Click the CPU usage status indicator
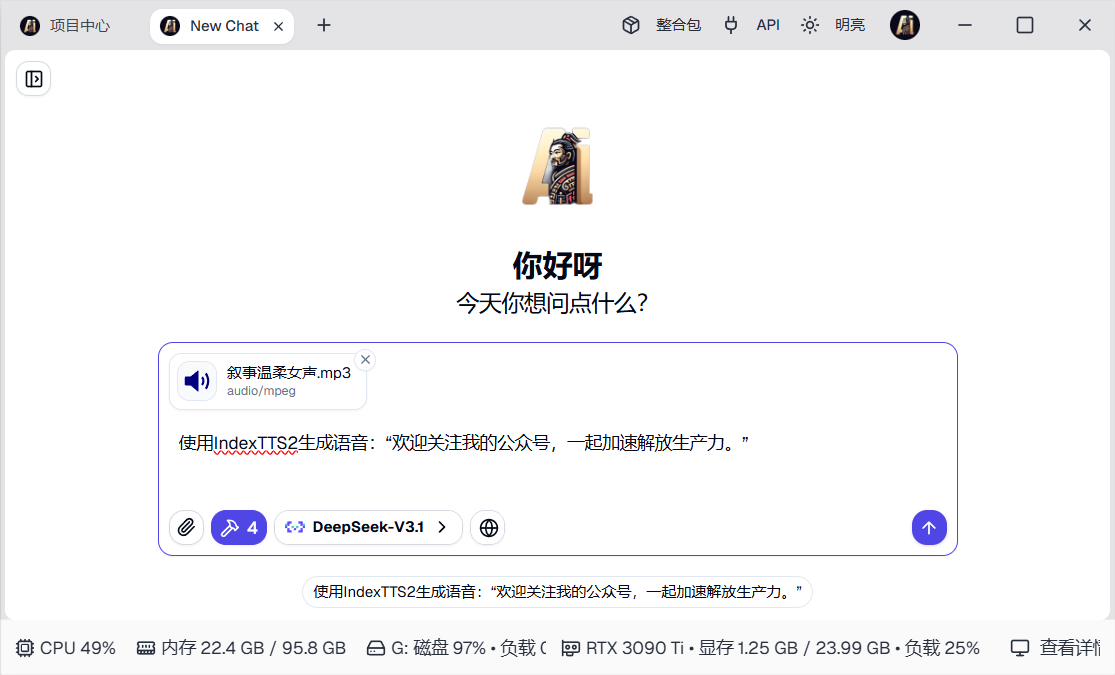The width and height of the screenshot is (1115, 675). click(66, 648)
